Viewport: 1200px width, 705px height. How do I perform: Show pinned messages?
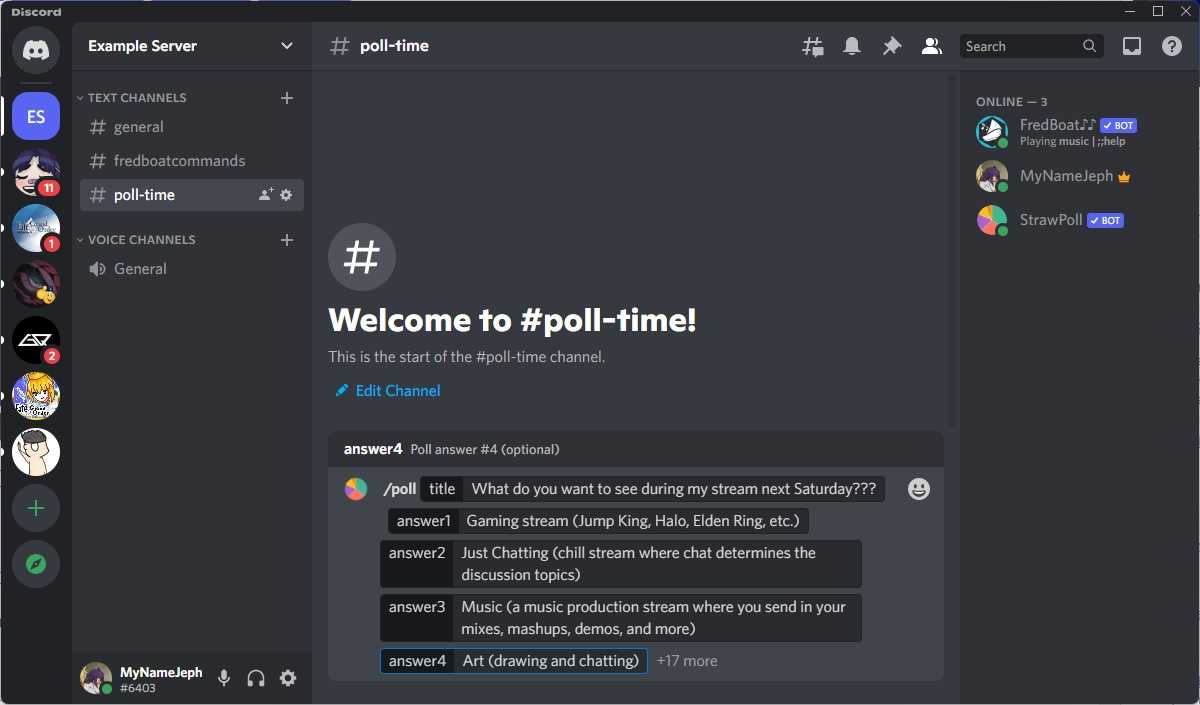click(x=891, y=46)
